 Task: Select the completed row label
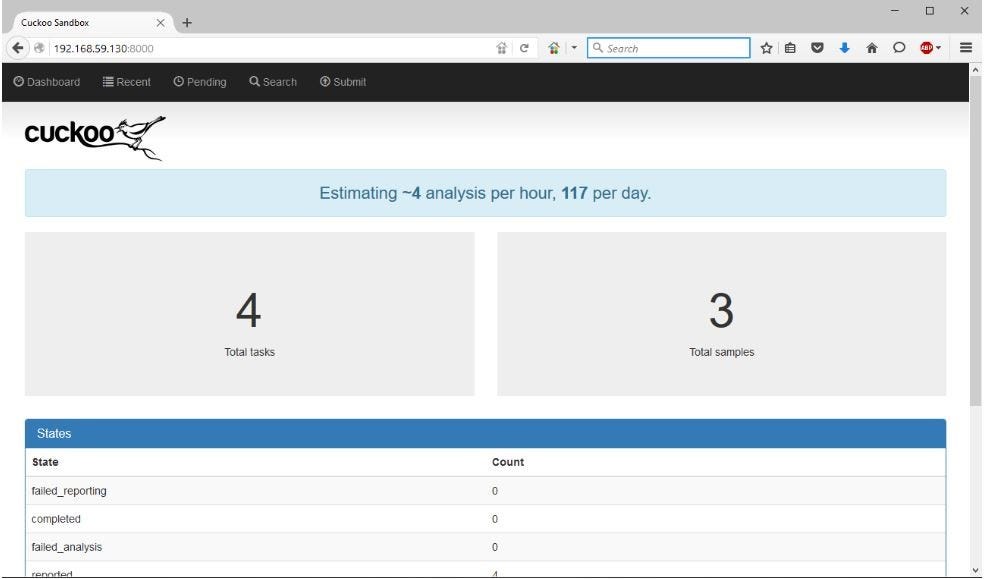[x=56, y=519]
